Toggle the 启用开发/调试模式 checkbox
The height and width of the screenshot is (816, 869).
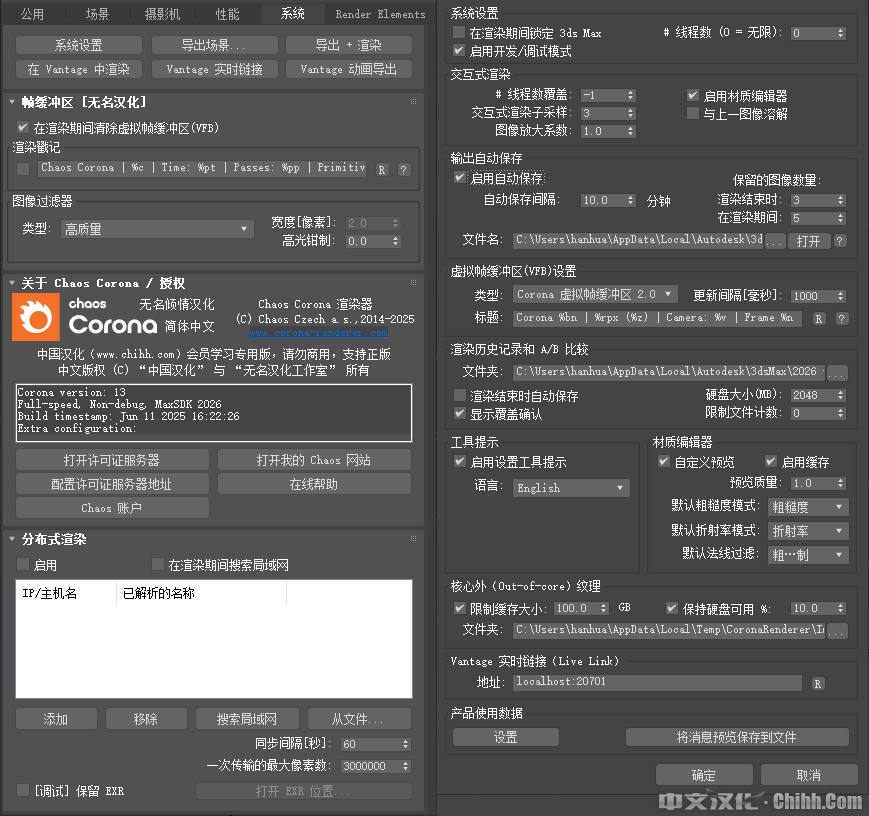pos(456,49)
